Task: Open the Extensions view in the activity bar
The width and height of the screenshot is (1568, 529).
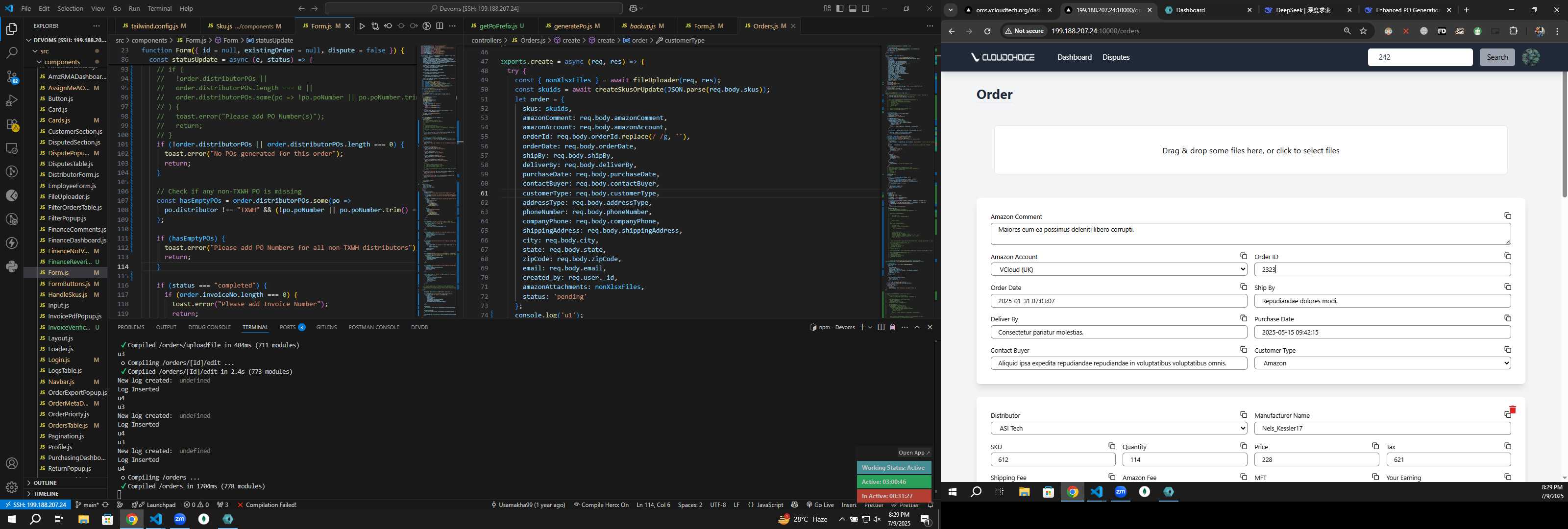Action: coord(12,125)
